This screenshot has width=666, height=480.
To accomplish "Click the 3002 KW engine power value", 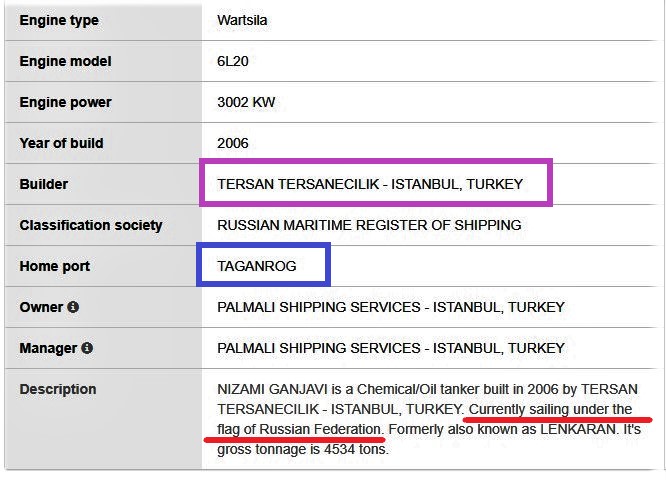I will click(x=246, y=102).
